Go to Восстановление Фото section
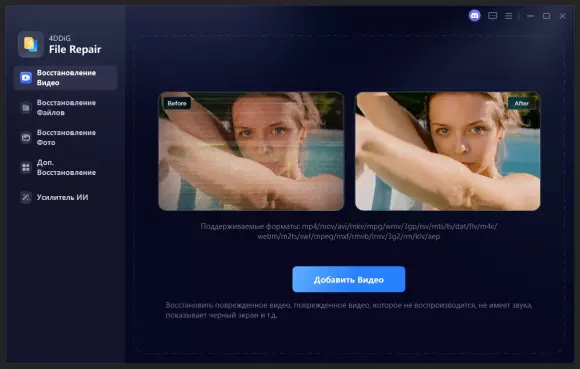This screenshot has height=369, width=580. pos(65,138)
